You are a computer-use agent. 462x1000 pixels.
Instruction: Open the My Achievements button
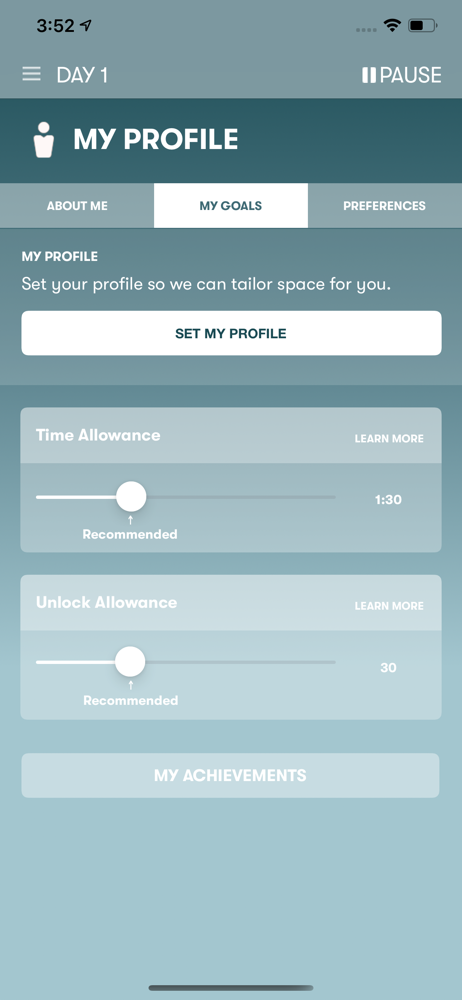[230, 776]
